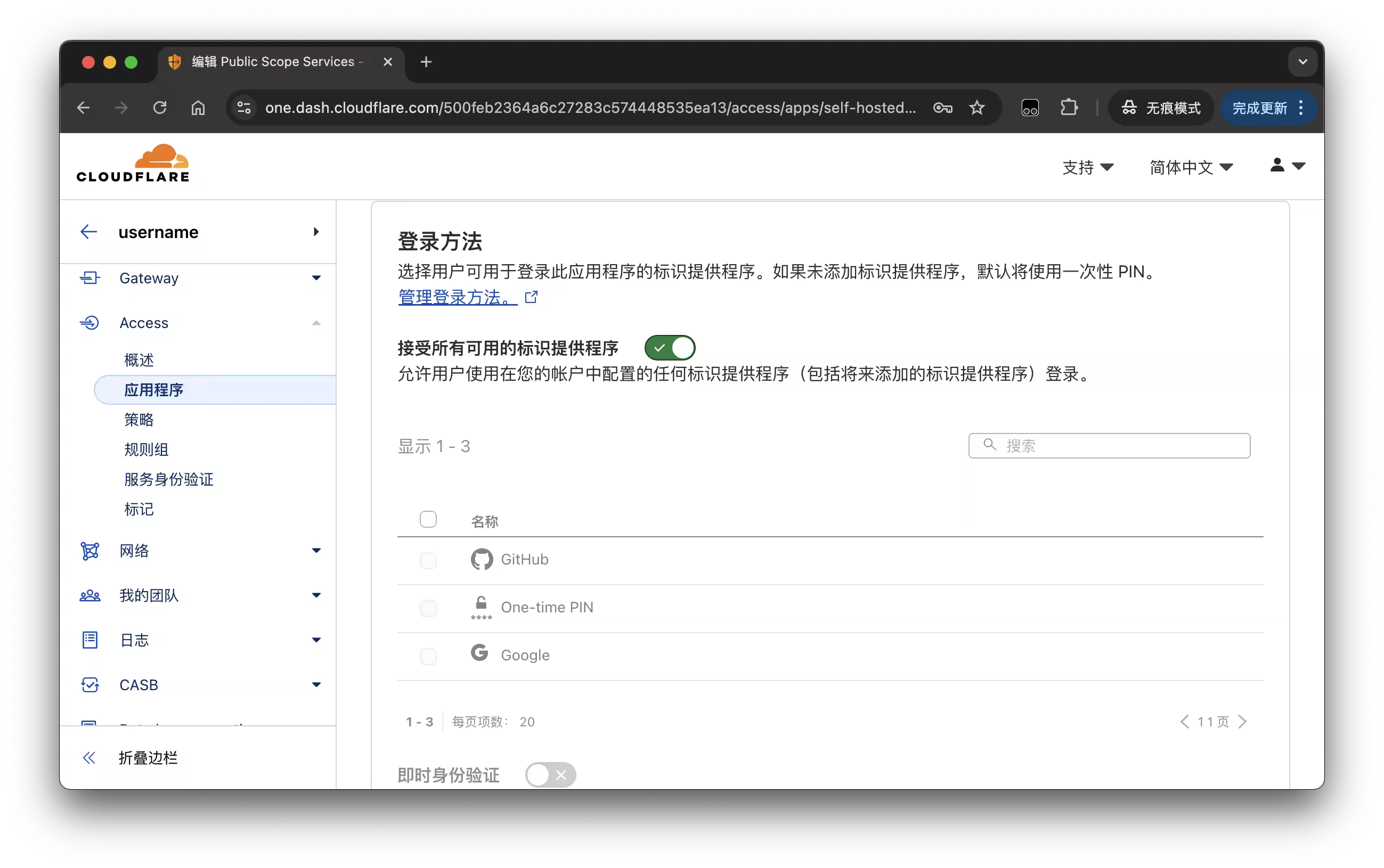Open 标记 in Access menu
The height and width of the screenshot is (868, 1384).
(139, 509)
